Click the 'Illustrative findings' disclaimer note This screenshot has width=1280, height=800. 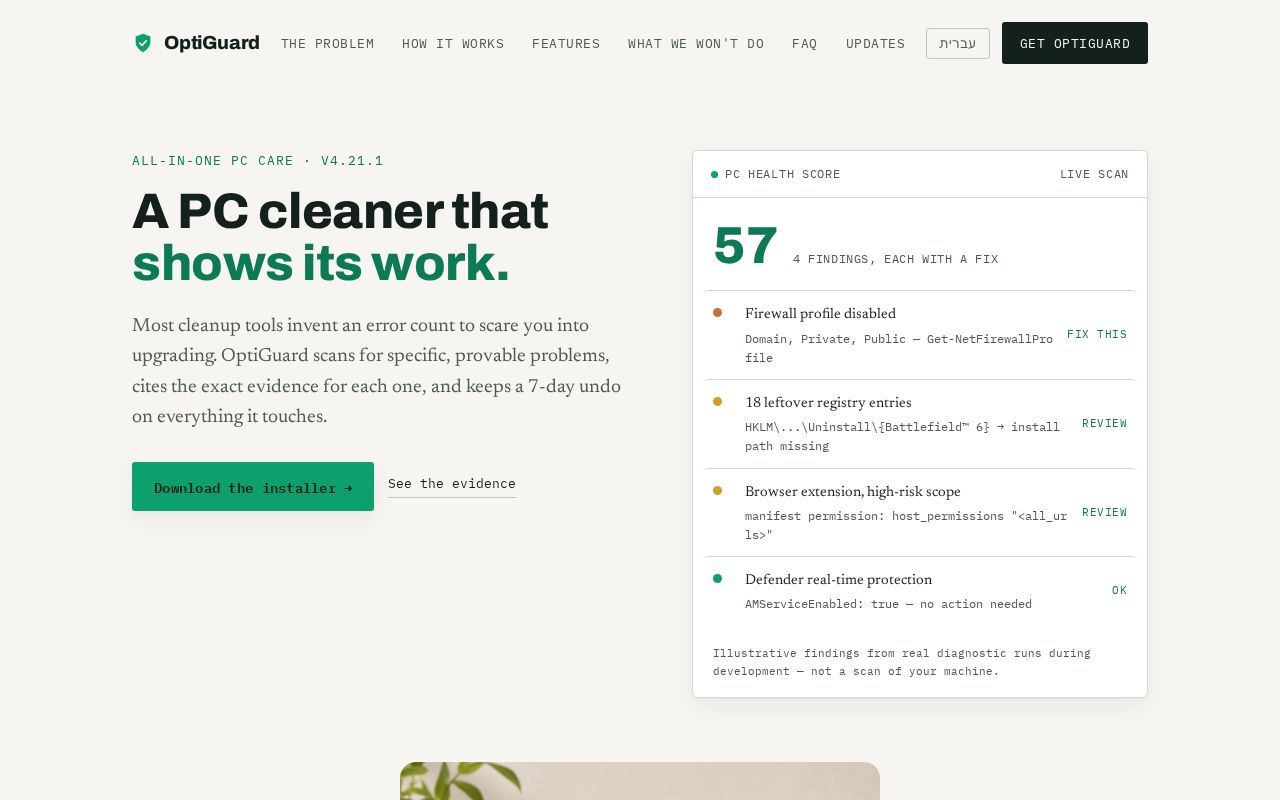(902, 662)
